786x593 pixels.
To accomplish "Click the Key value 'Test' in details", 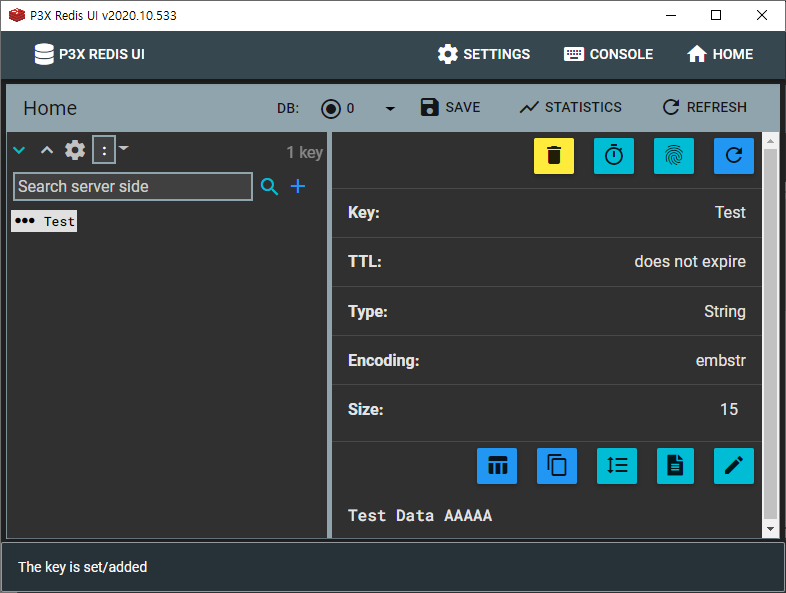I will tap(730, 213).
